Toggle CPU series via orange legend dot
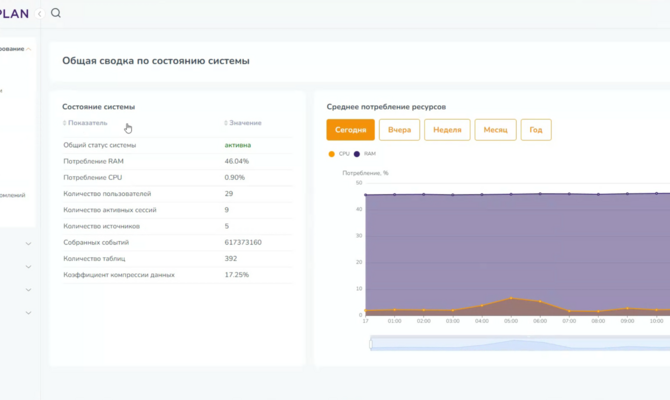 pyautogui.click(x=331, y=154)
